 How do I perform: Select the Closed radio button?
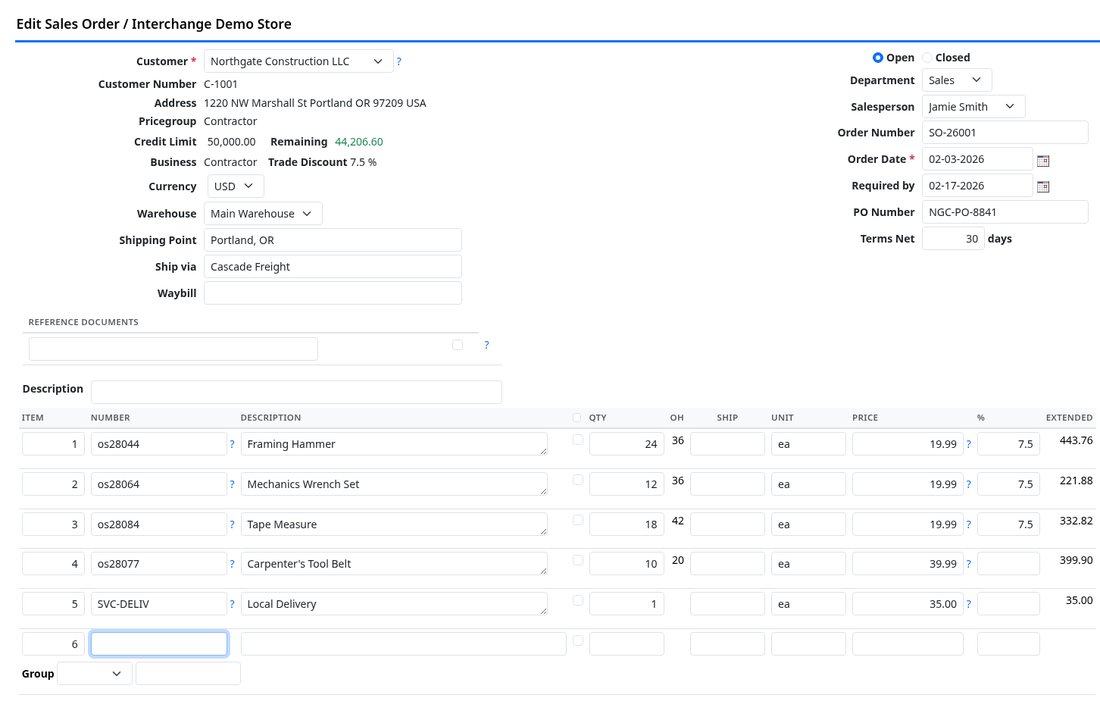click(x=927, y=58)
